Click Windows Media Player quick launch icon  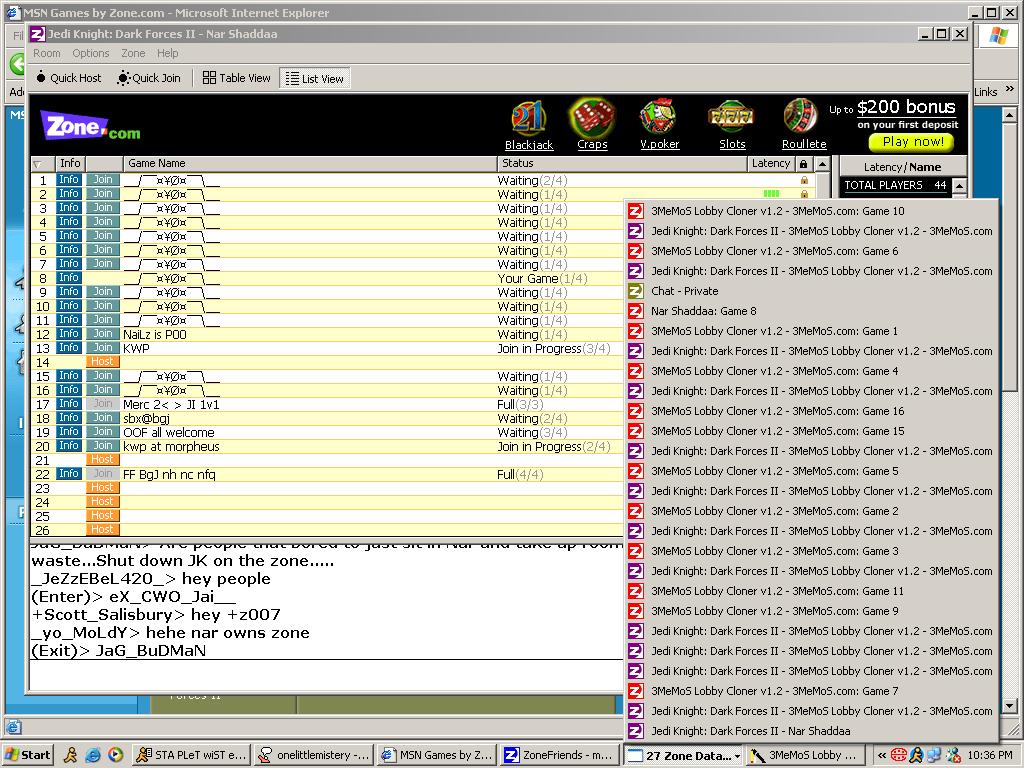click(x=115, y=755)
